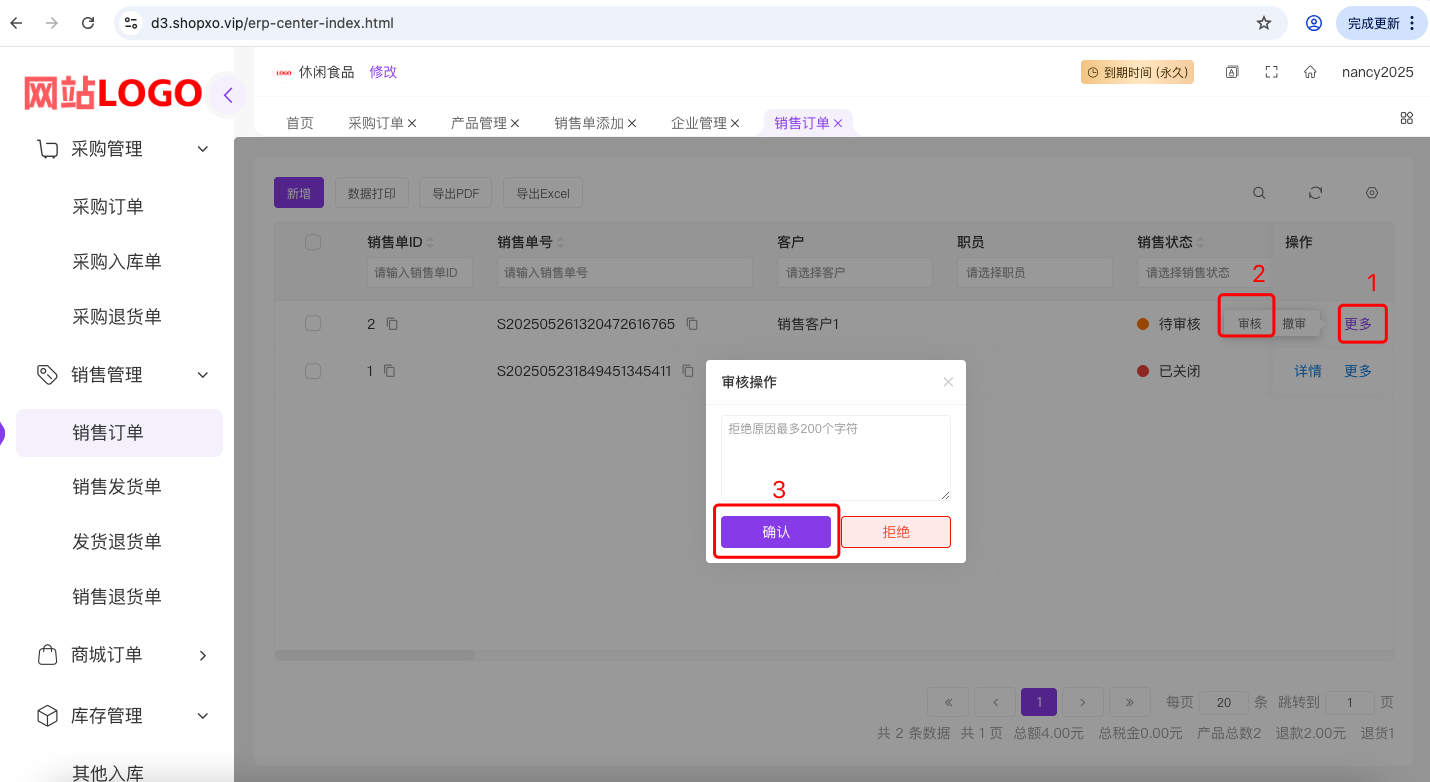Toggle fullscreen mode icon in header

coord(1272,72)
